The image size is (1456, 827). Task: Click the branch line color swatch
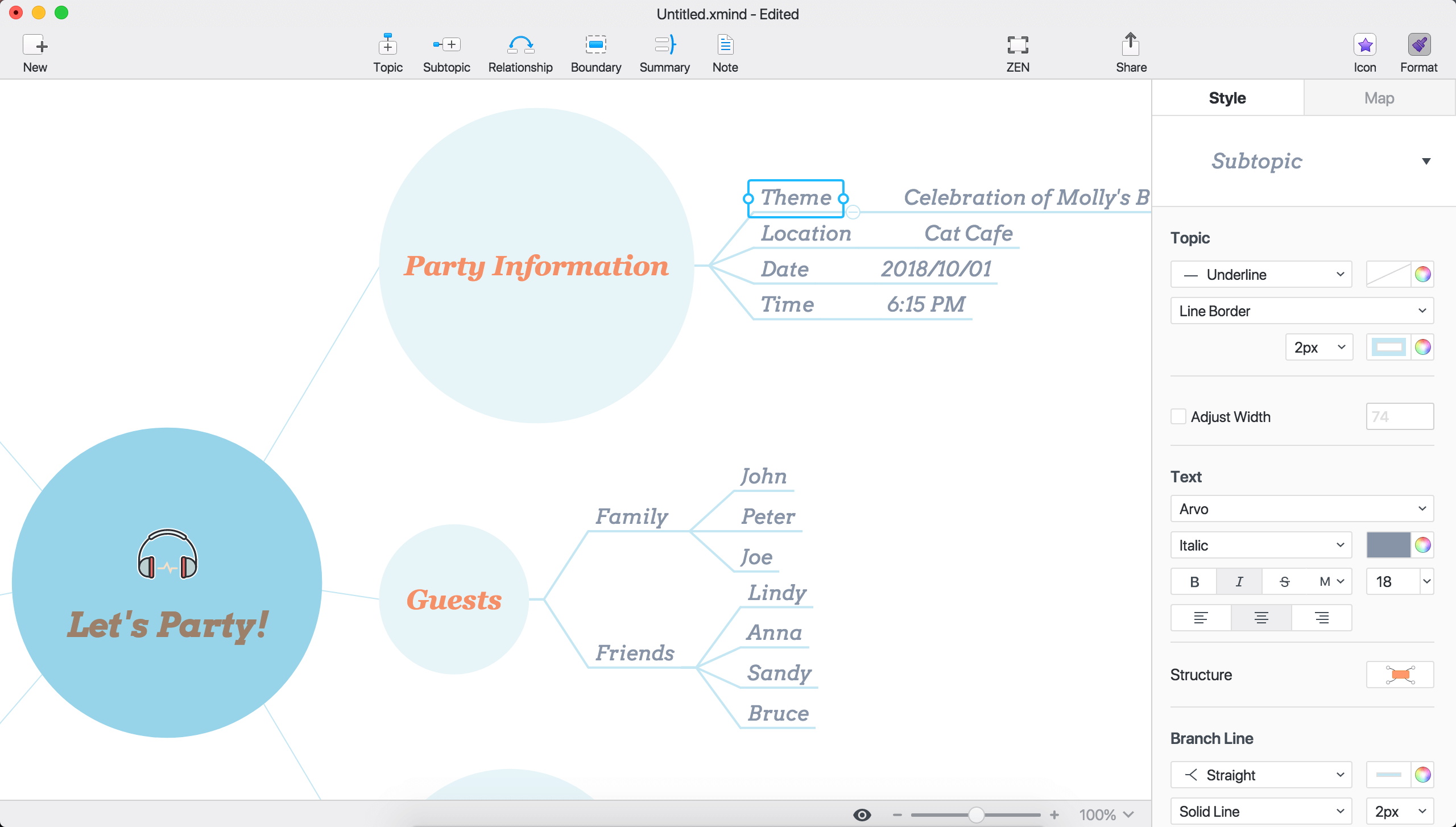point(1388,775)
